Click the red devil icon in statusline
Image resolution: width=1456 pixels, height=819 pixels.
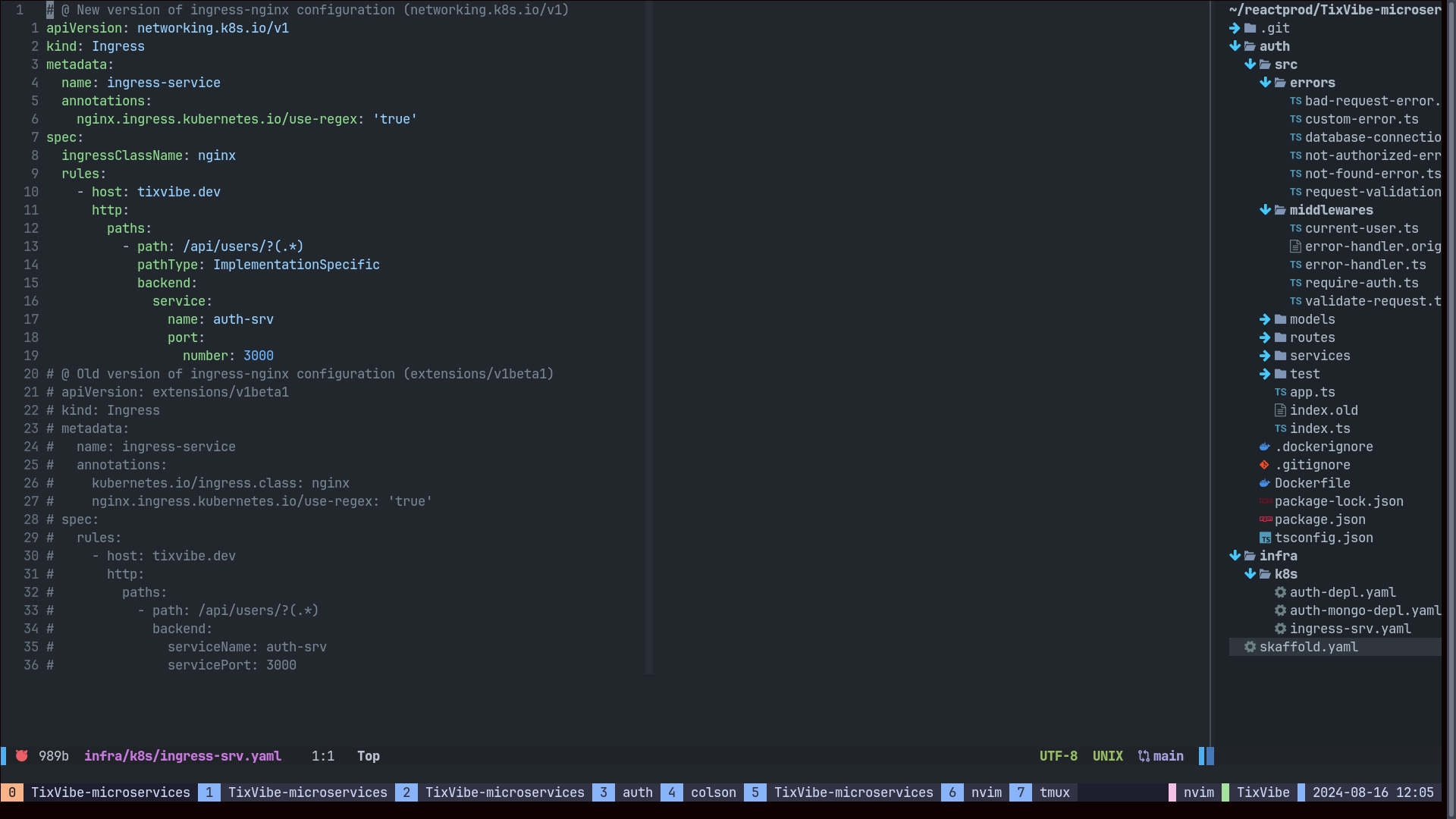(x=22, y=756)
